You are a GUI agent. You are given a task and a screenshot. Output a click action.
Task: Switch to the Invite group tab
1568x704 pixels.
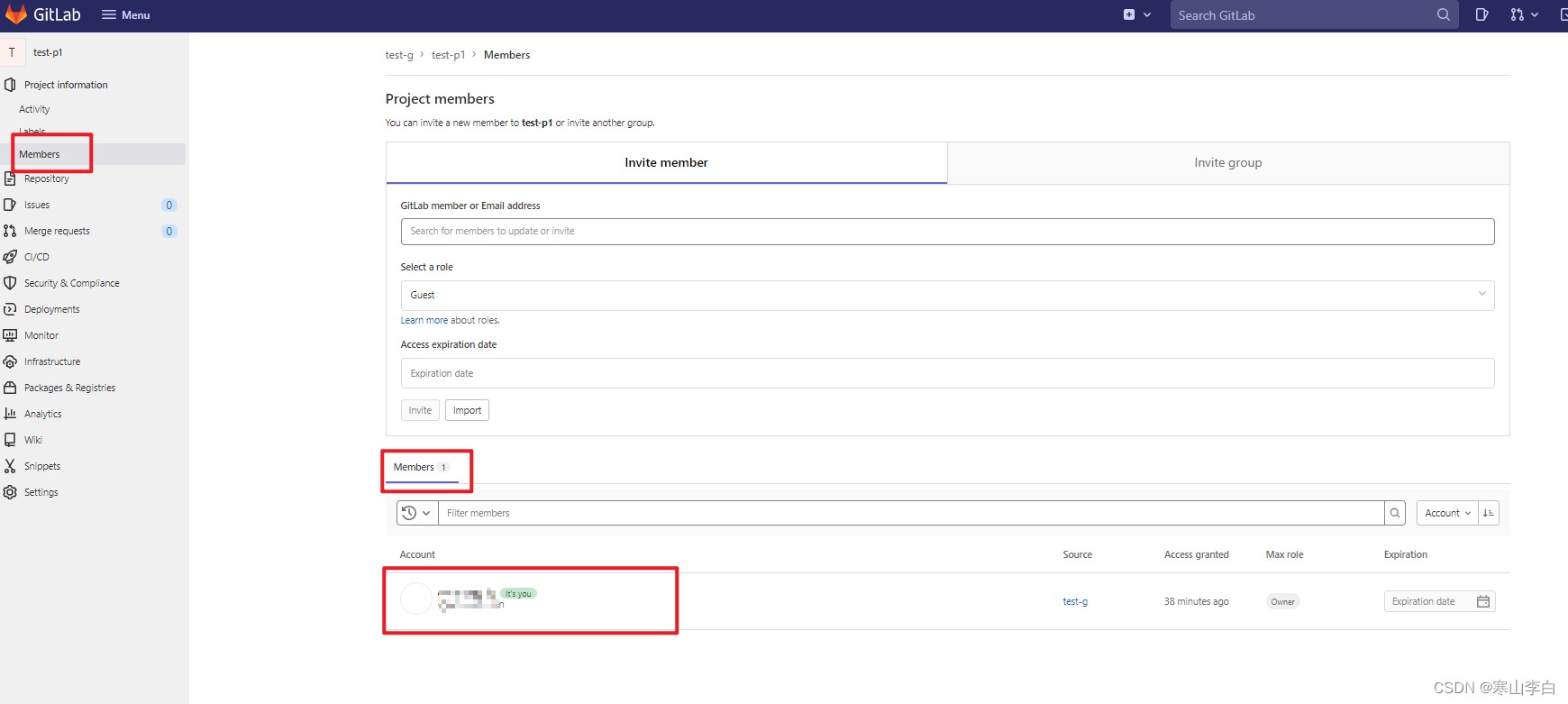click(x=1228, y=163)
